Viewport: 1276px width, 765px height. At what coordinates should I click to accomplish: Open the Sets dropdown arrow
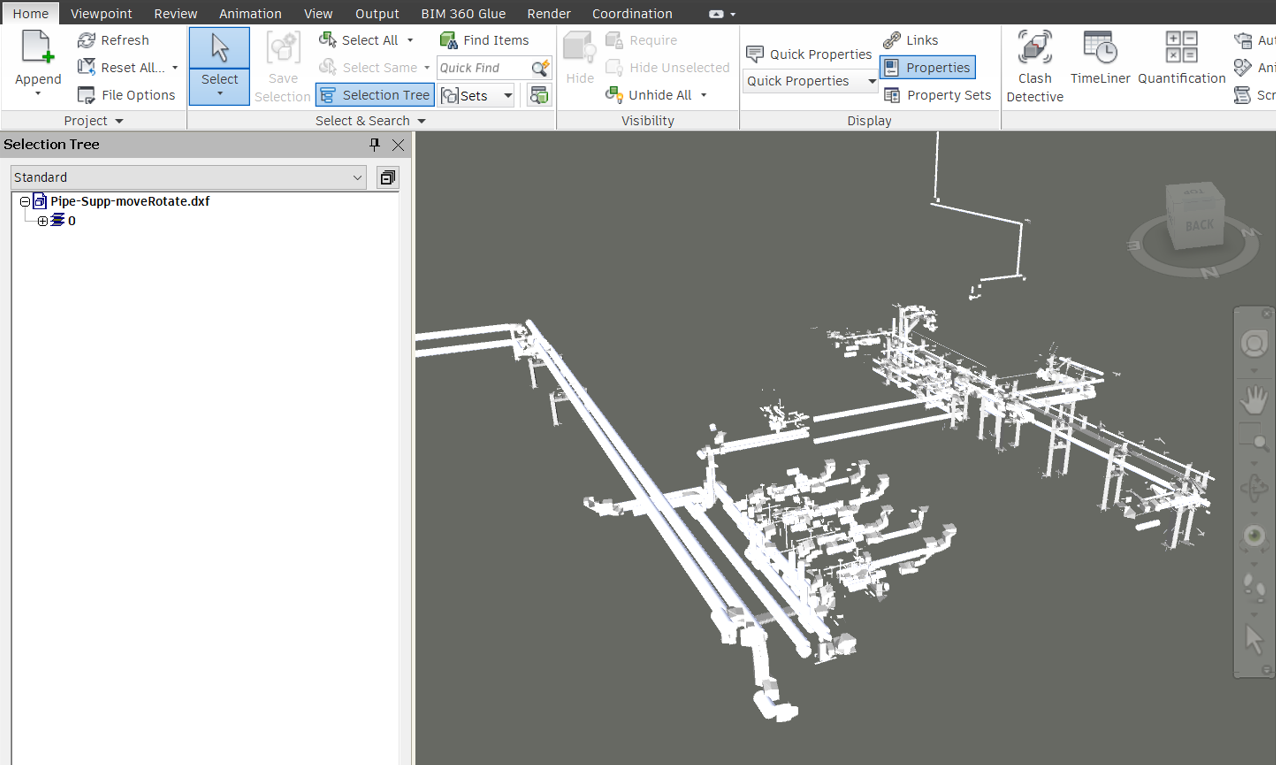click(508, 94)
